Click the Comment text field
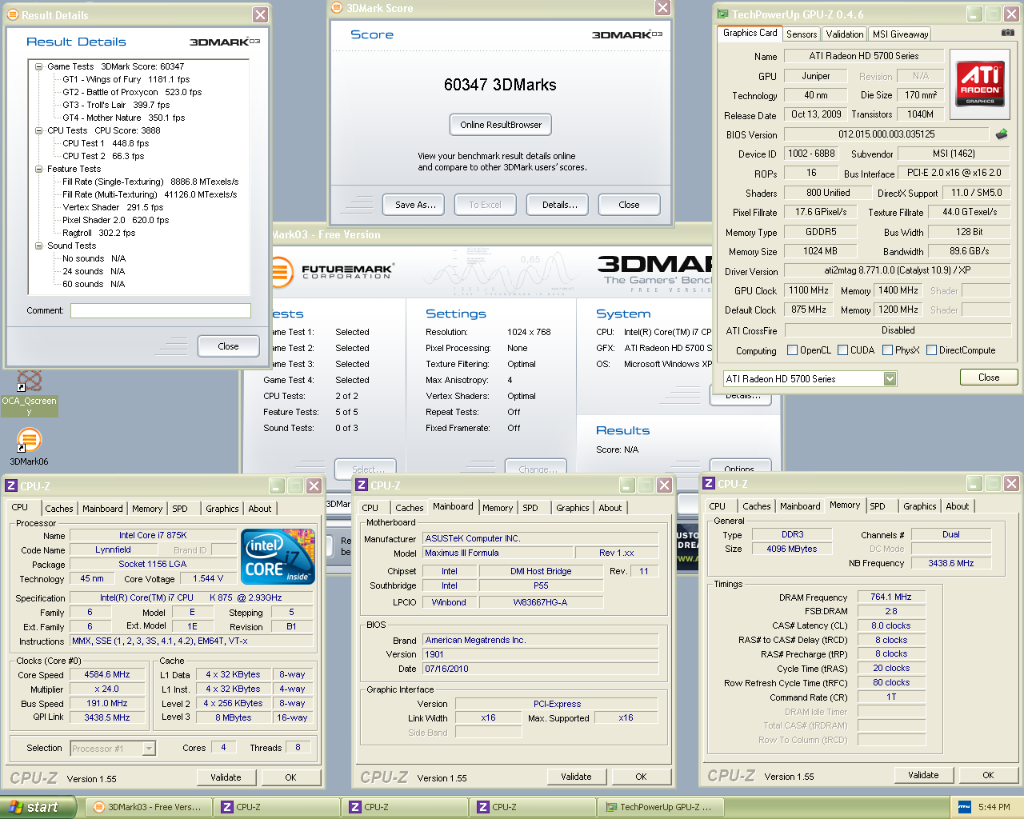Image resolution: width=1024 pixels, height=819 pixels. 160,311
